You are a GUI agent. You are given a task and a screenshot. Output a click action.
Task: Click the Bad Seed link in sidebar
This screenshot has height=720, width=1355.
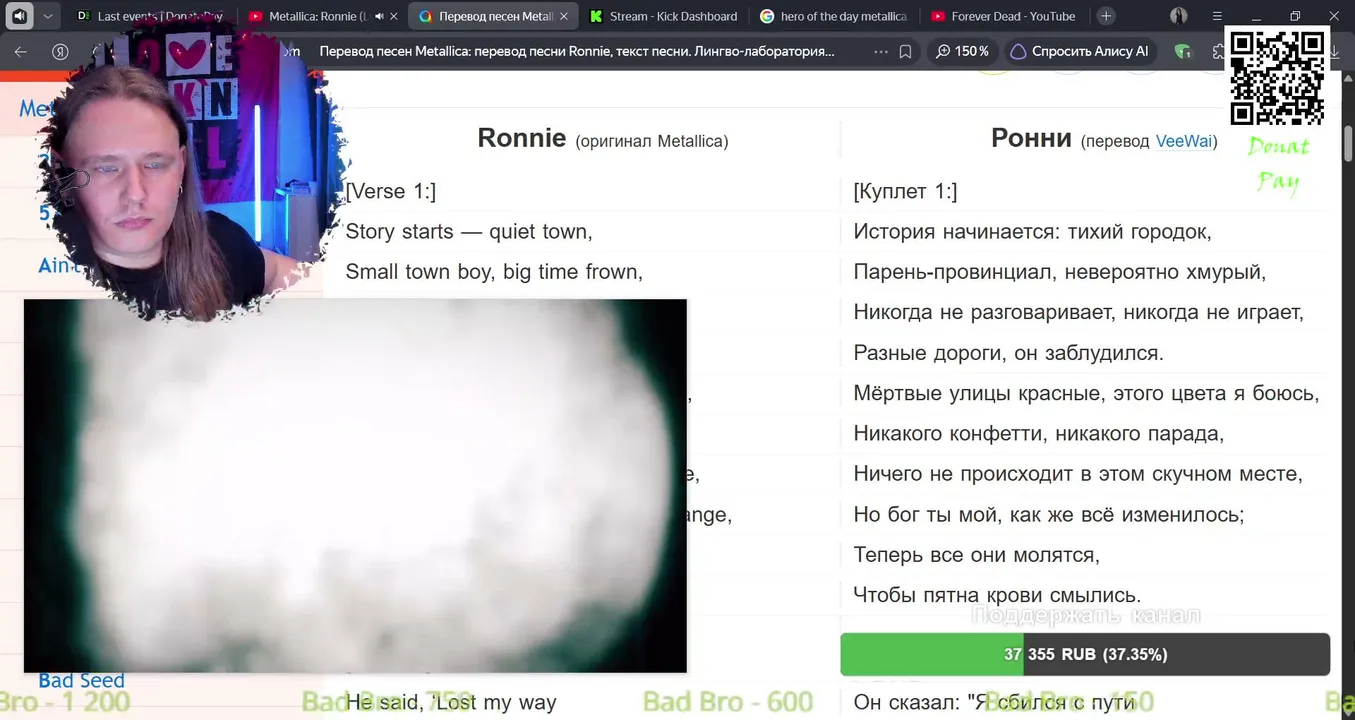point(81,680)
